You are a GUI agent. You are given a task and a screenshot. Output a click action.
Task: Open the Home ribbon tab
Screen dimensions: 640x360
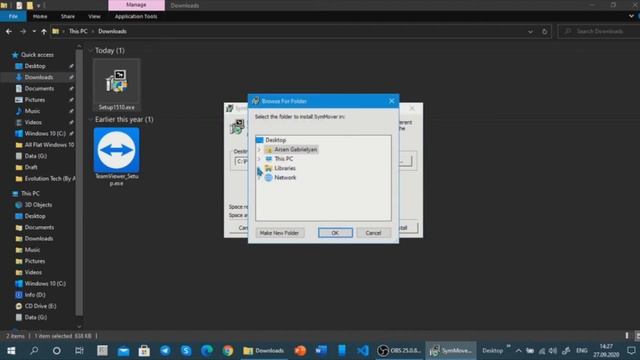point(40,16)
